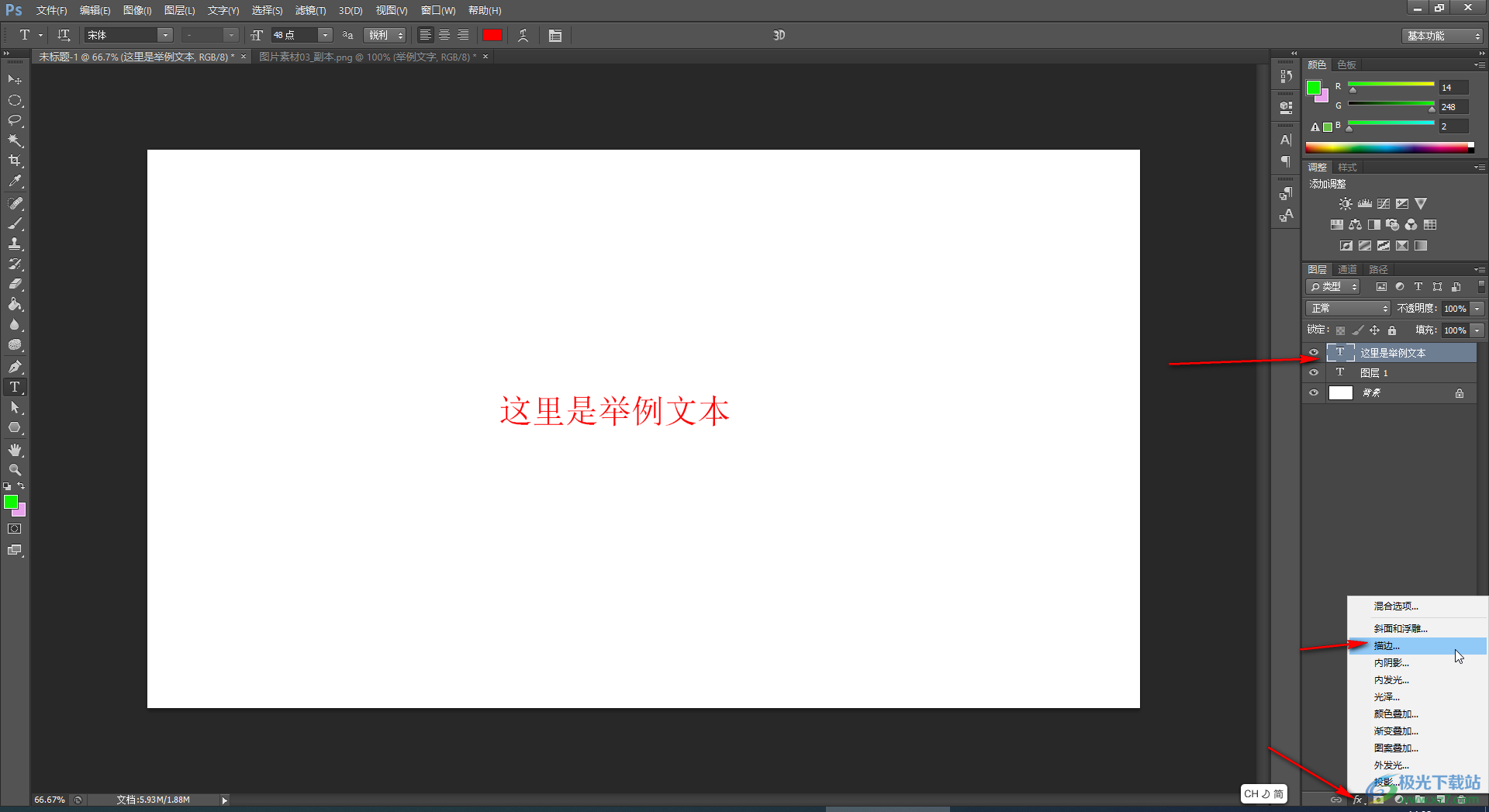Choose 混合选项... from the popup menu
This screenshot has height=812, width=1489.
[1417, 606]
